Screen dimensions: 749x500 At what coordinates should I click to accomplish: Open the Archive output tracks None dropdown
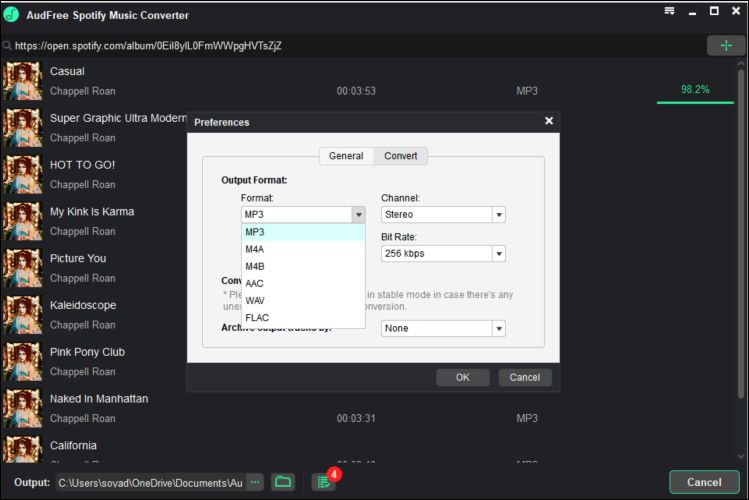coord(443,329)
